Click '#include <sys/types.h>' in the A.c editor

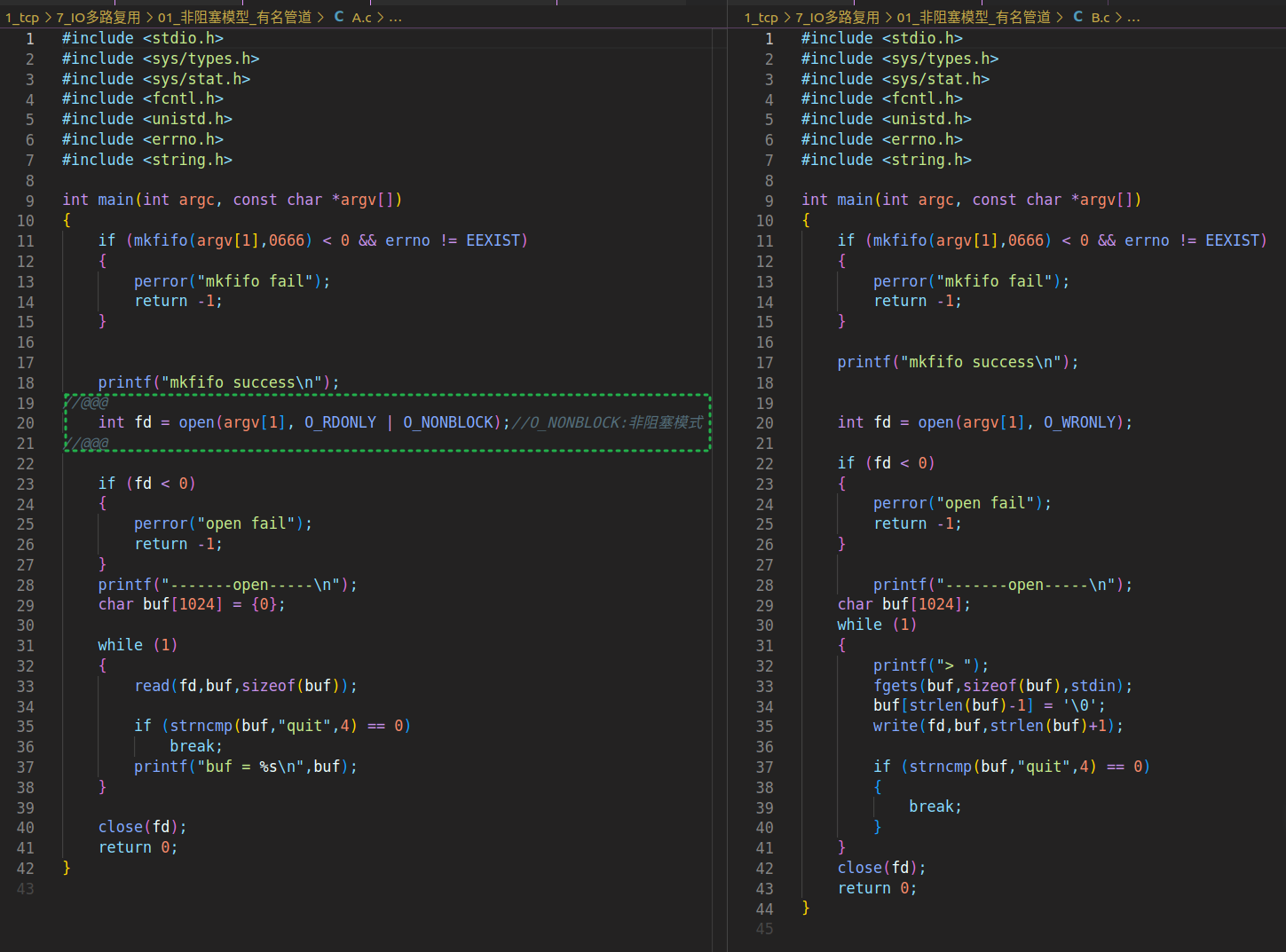tap(161, 59)
